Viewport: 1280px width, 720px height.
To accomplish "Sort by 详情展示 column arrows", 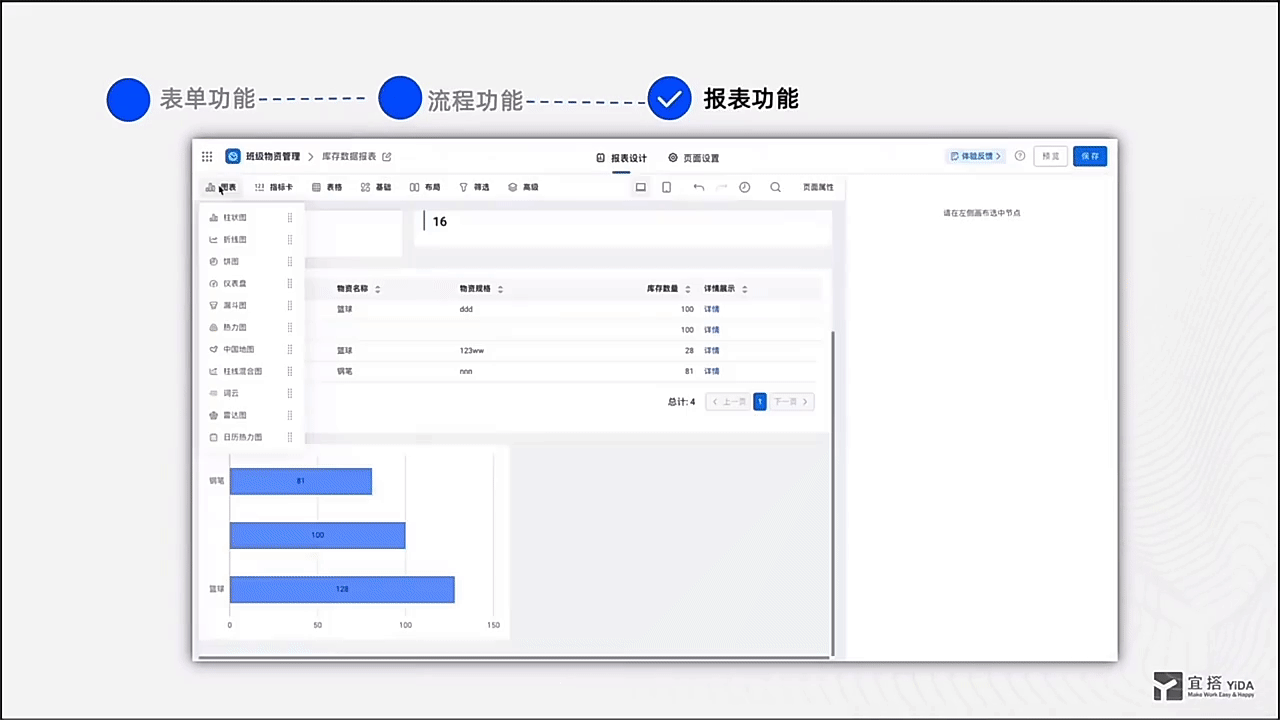I will click(744, 289).
